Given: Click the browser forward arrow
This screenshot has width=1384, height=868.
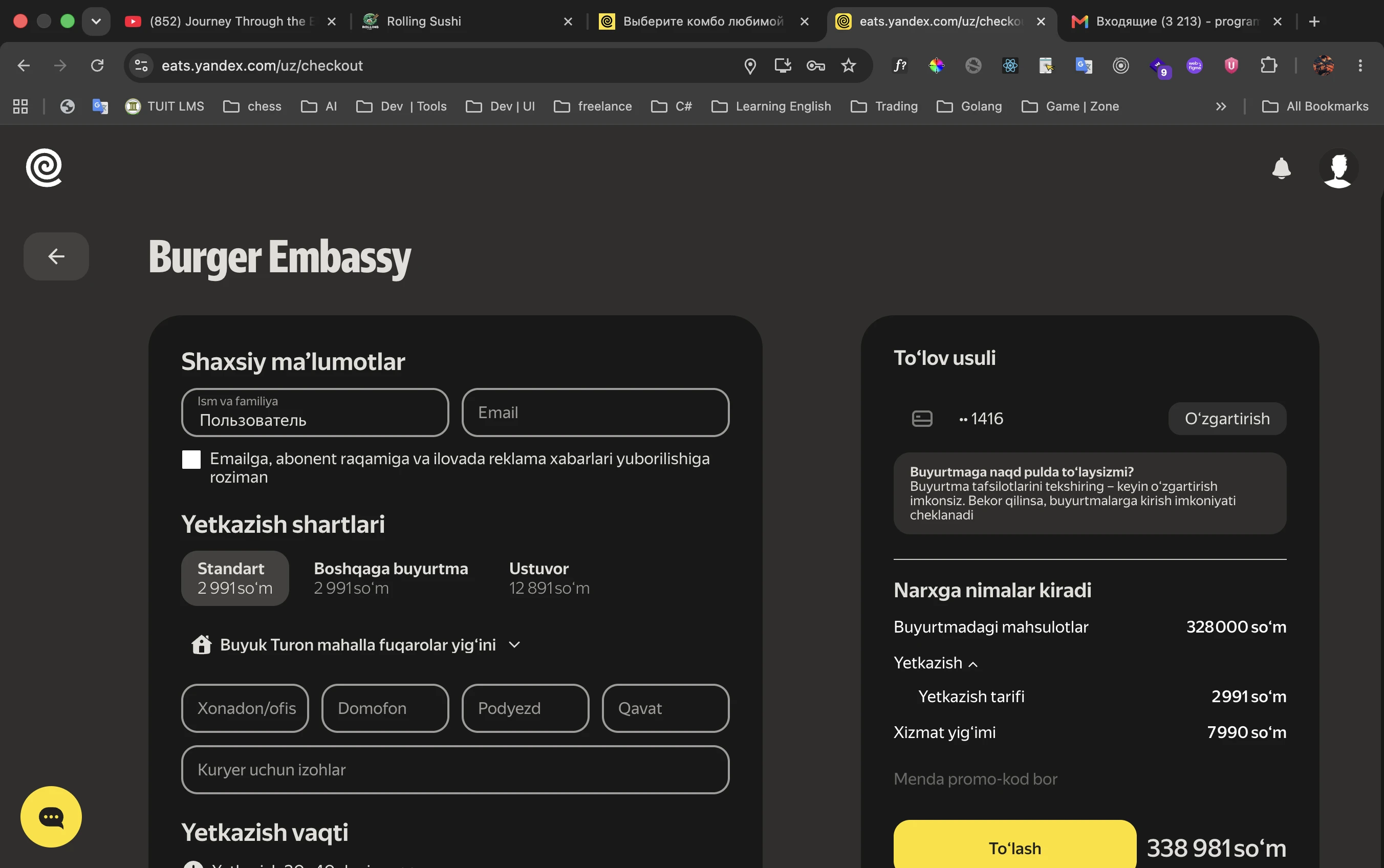Looking at the screenshot, I should coord(60,66).
